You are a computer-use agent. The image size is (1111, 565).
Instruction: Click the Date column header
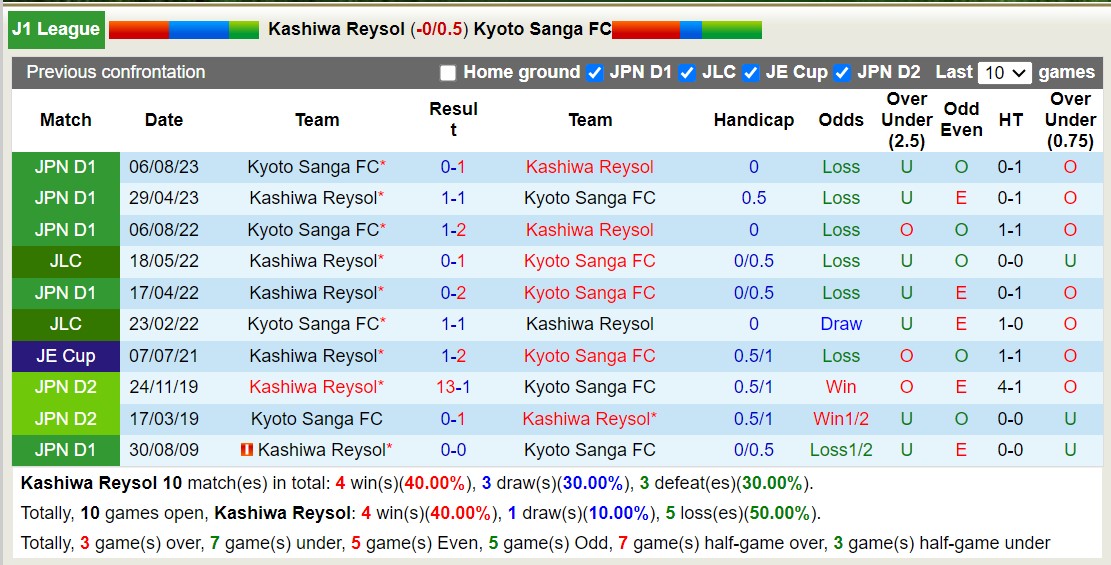(x=164, y=120)
